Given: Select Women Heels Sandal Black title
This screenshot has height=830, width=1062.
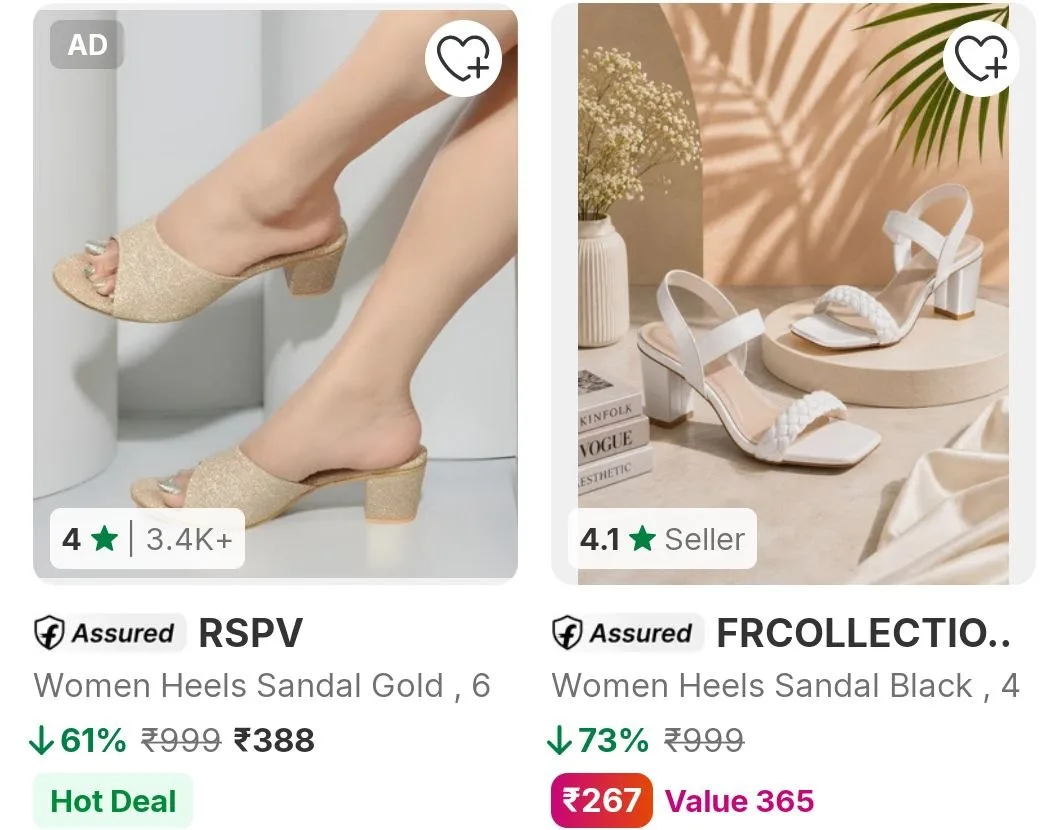Looking at the screenshot, I should point(786,686).
